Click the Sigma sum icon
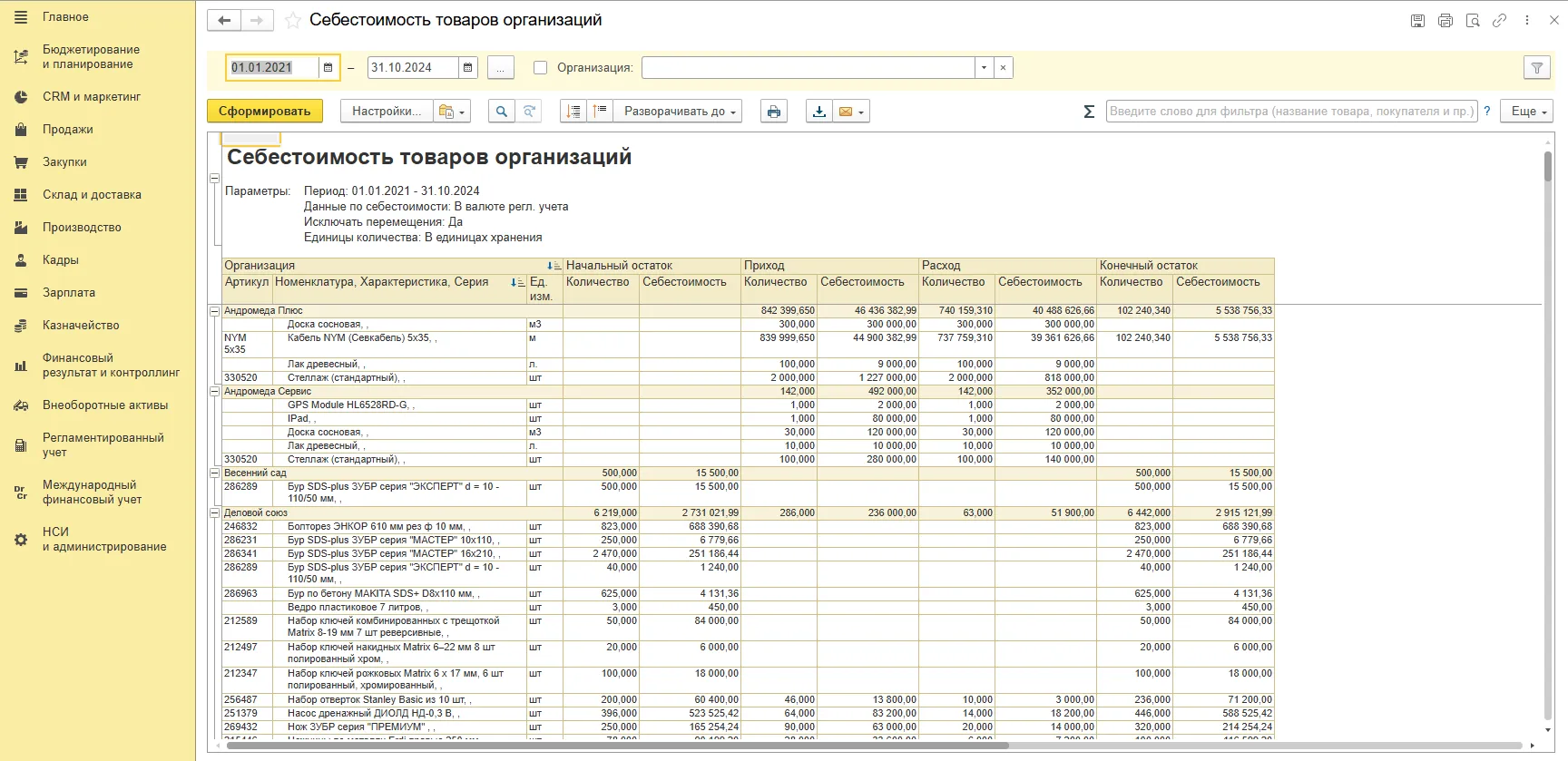Screen dimensions: 1568x761 click(x=1089, y=112)
